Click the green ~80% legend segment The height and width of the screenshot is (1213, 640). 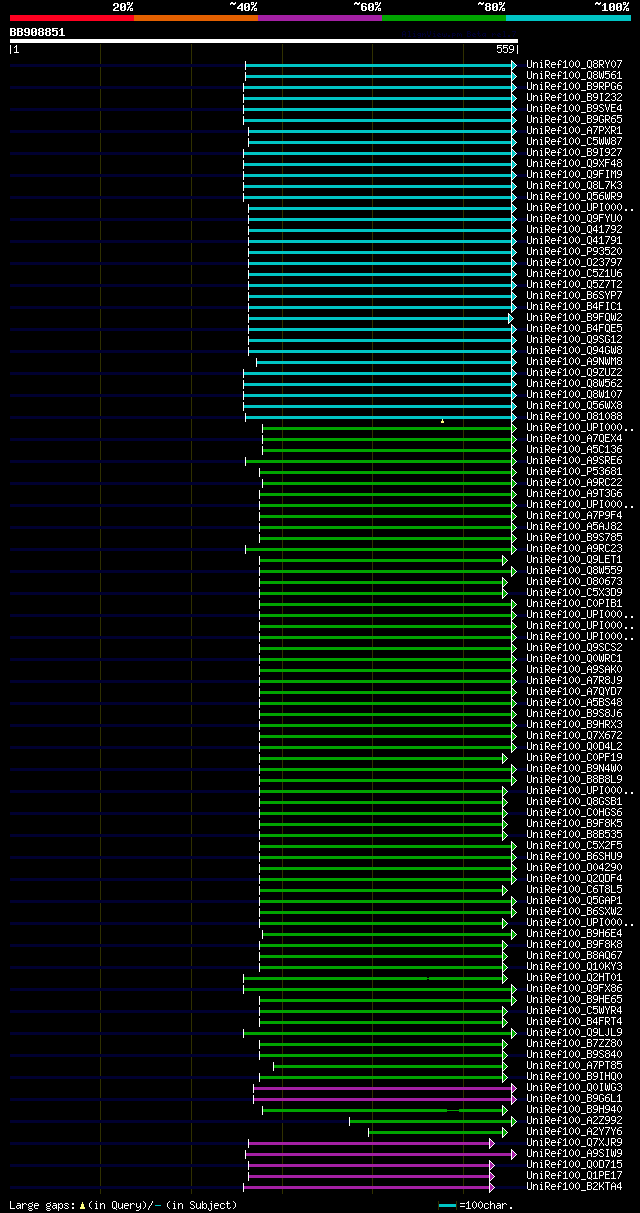443,18
